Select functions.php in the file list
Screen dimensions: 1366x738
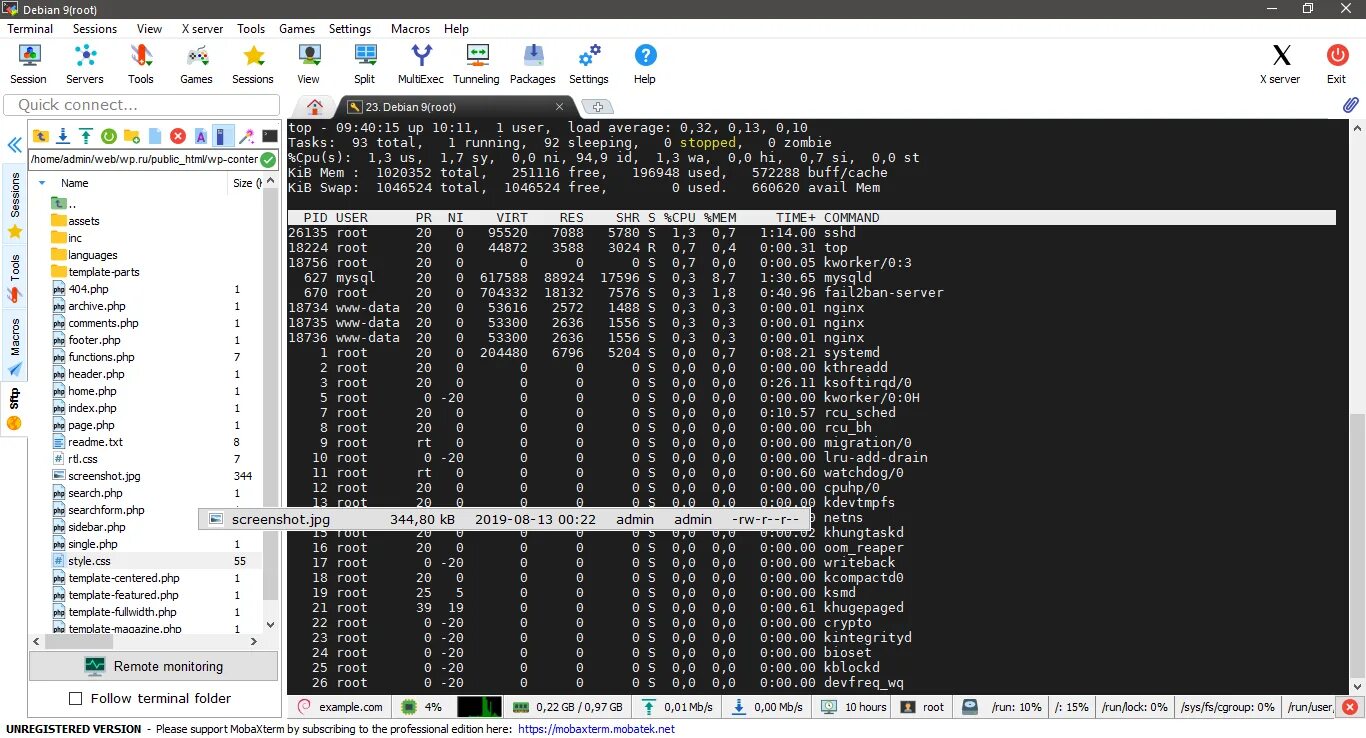(x=101, y=357)
